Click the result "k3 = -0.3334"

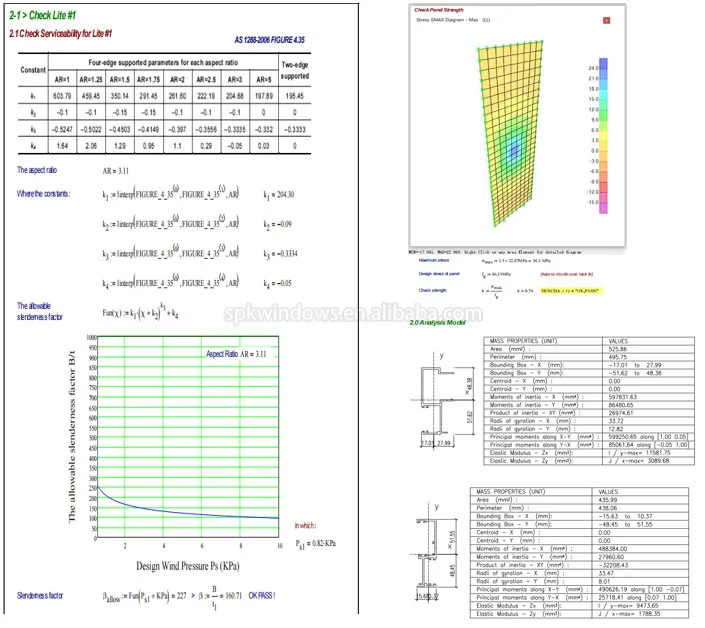click(x=281, y=254)
